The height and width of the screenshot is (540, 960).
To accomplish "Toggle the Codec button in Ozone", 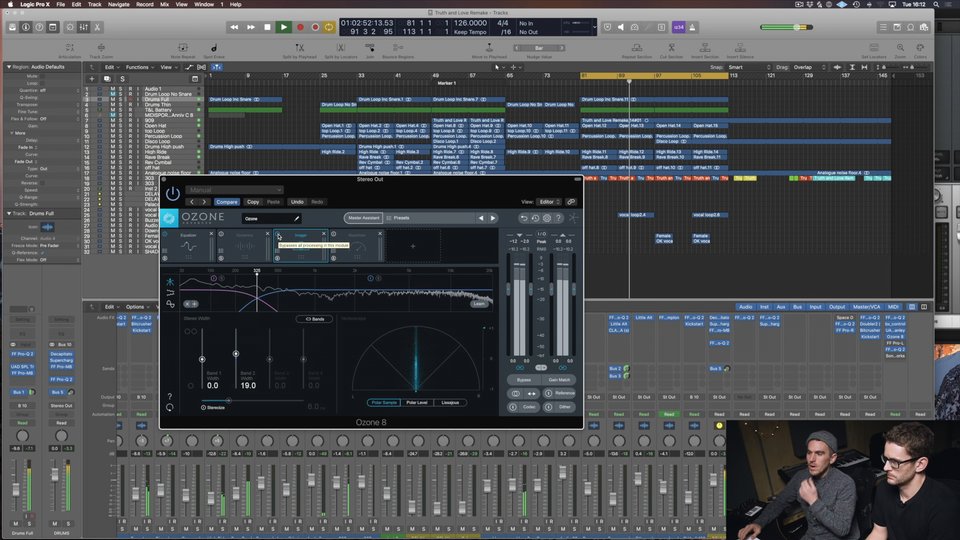I will pos(523,407).
